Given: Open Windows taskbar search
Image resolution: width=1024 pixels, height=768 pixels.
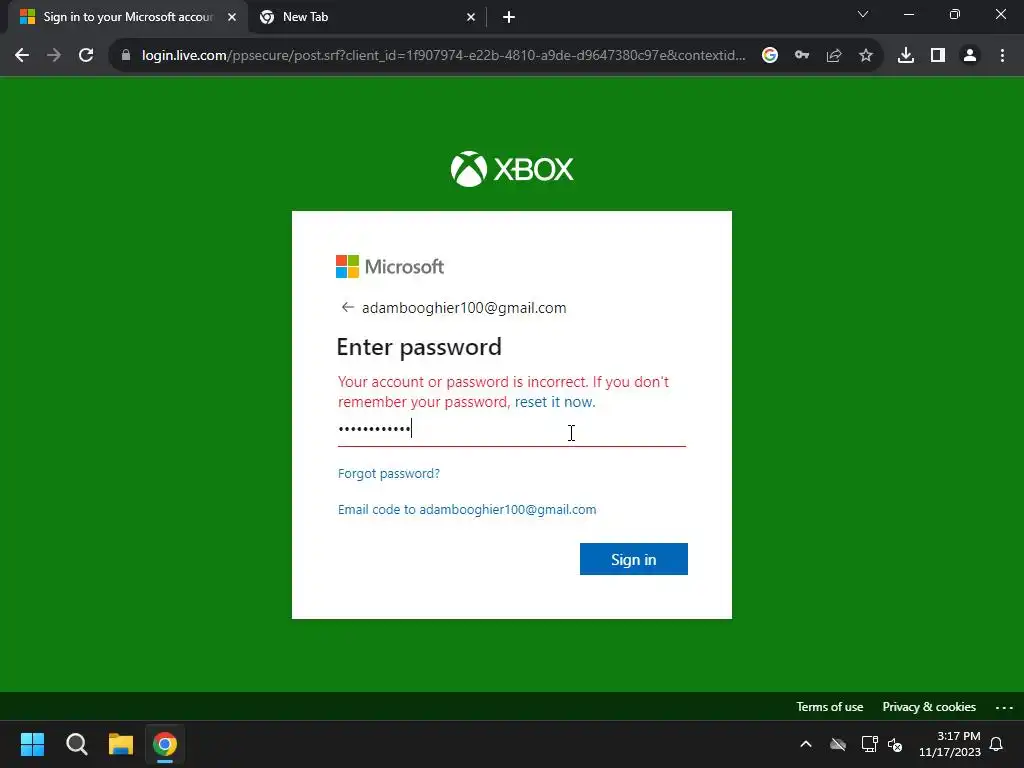Looking at the screenshot, I should 76,744.
